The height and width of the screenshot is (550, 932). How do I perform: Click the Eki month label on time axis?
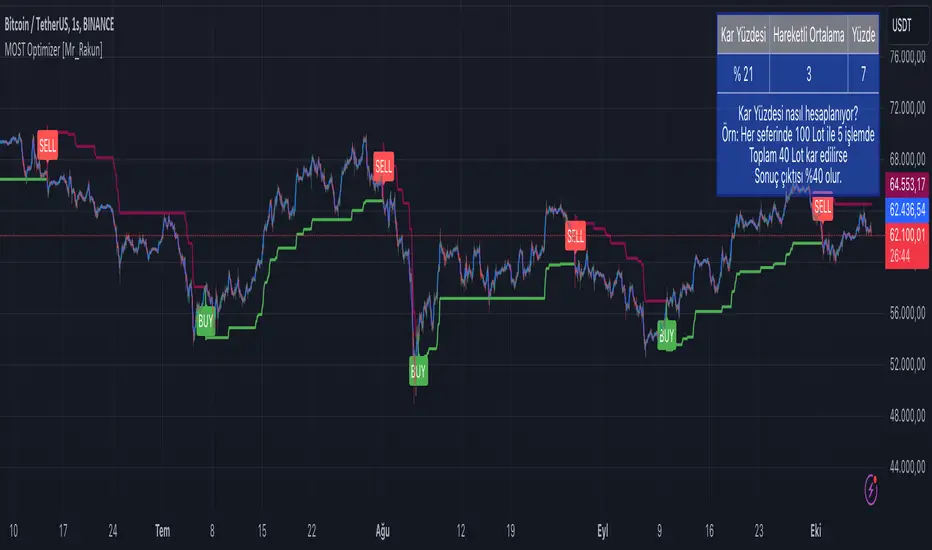tap(816, 531)
